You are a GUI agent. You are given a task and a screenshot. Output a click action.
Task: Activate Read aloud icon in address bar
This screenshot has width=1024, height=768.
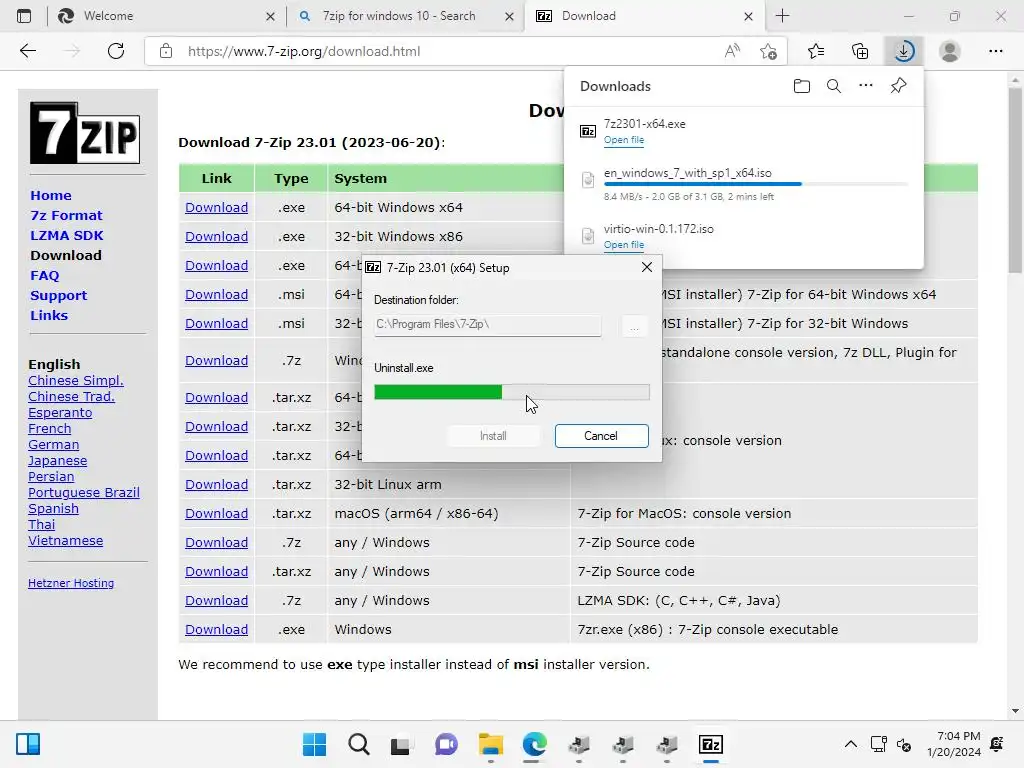(x=732, y=51)
